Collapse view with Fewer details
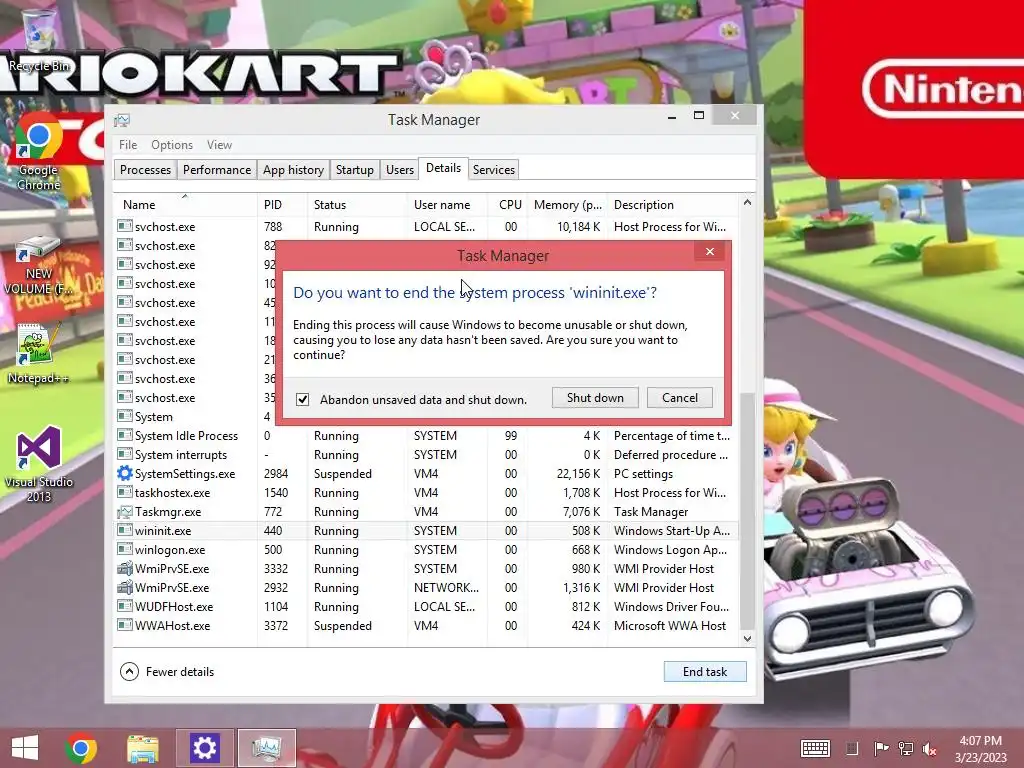This screenshot has height=768, width=1024. [167, 671]
